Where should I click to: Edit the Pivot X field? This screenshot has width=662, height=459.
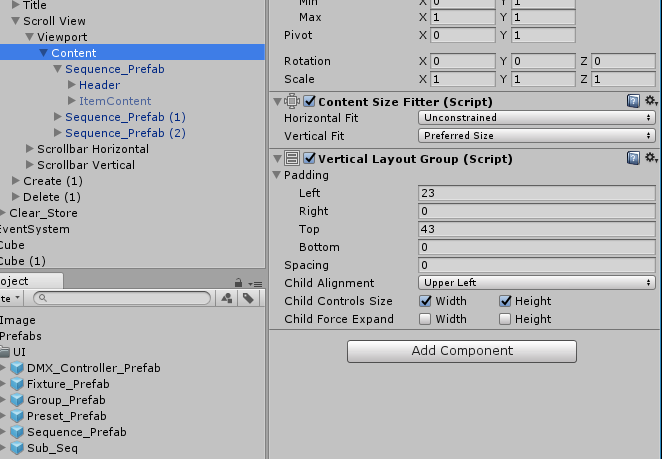463,35
